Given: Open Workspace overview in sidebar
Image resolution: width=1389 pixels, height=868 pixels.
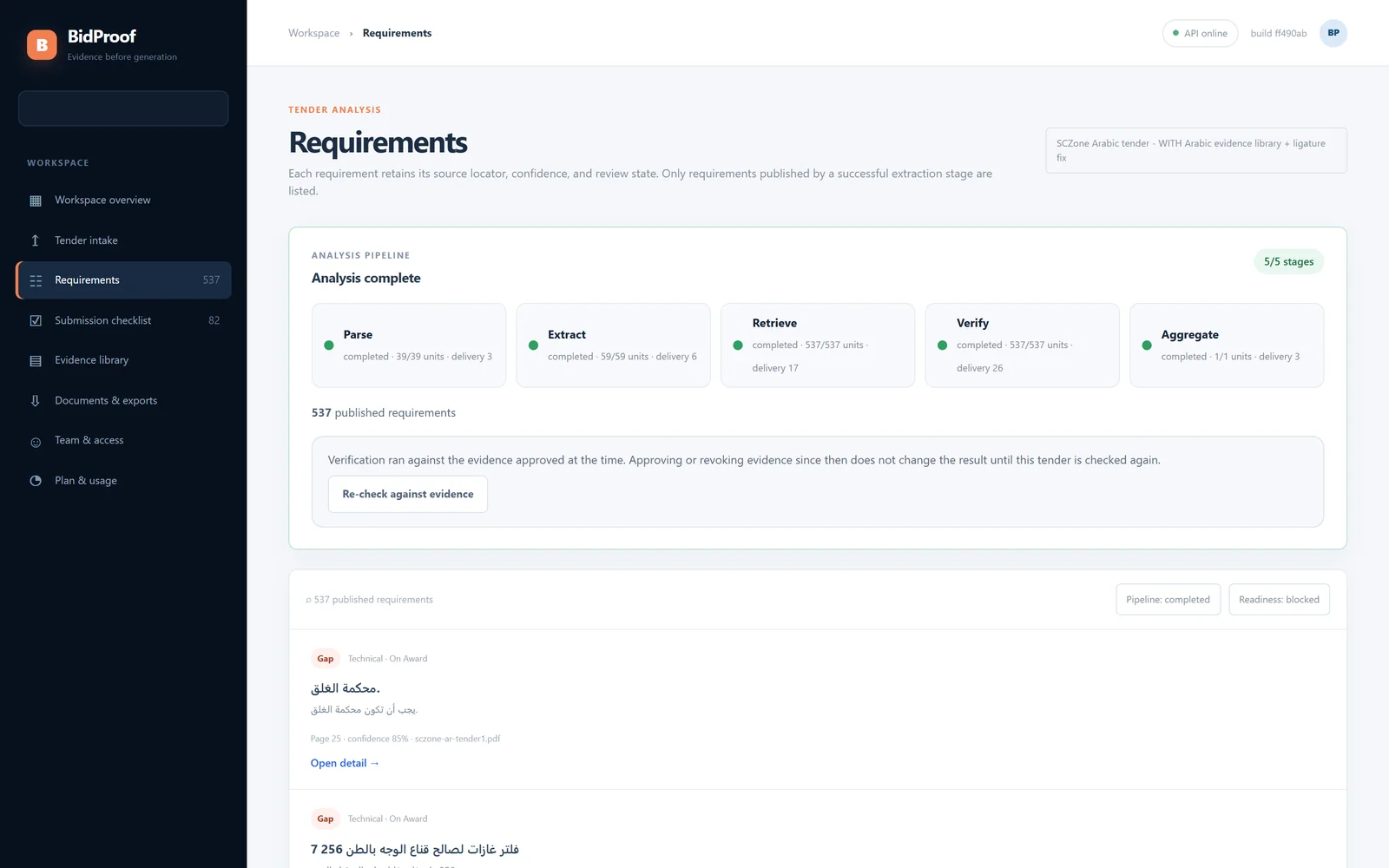Looking at the screenshot, I should (x=123, y=201).
